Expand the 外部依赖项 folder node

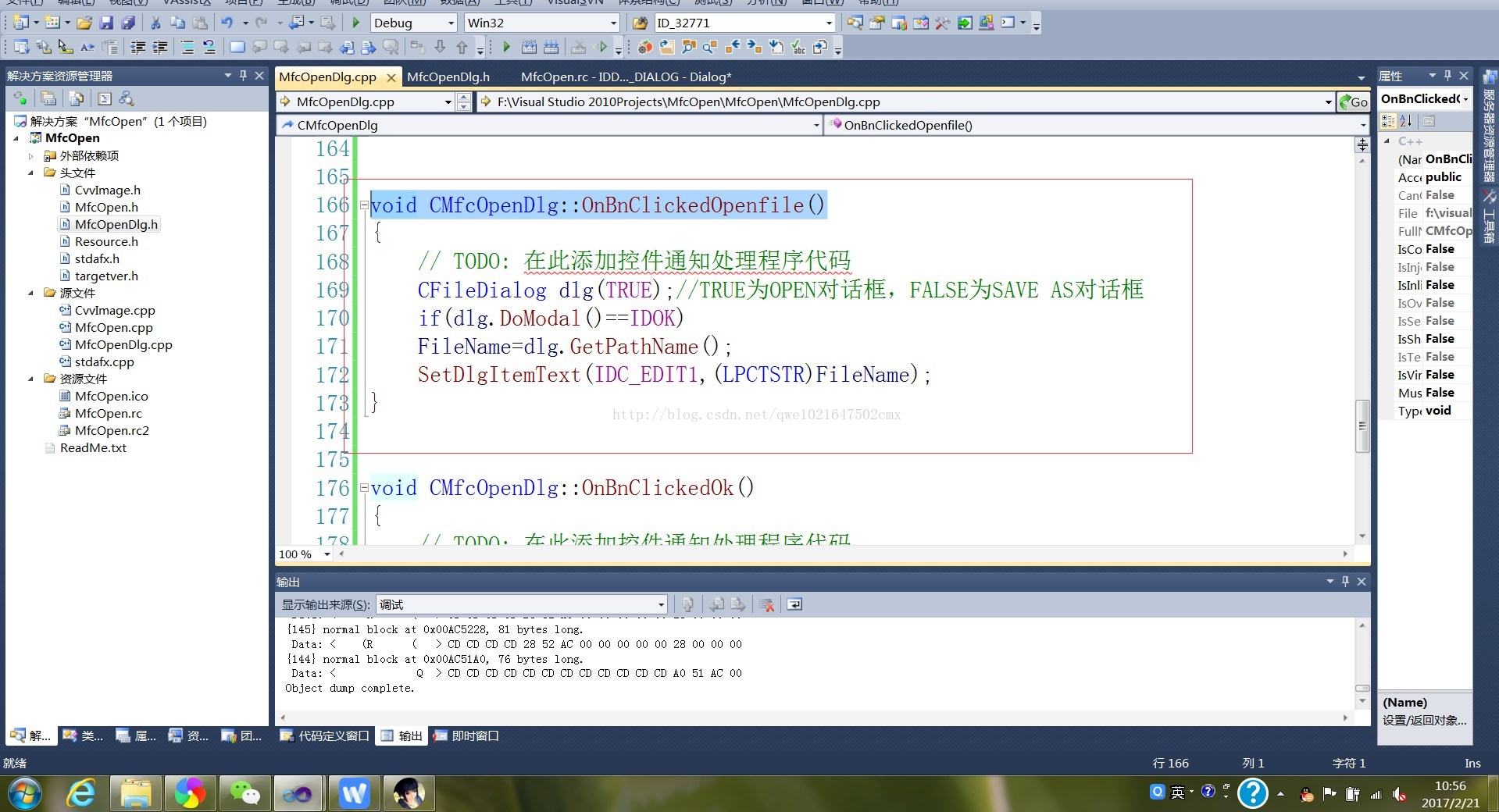coord(31,156)
